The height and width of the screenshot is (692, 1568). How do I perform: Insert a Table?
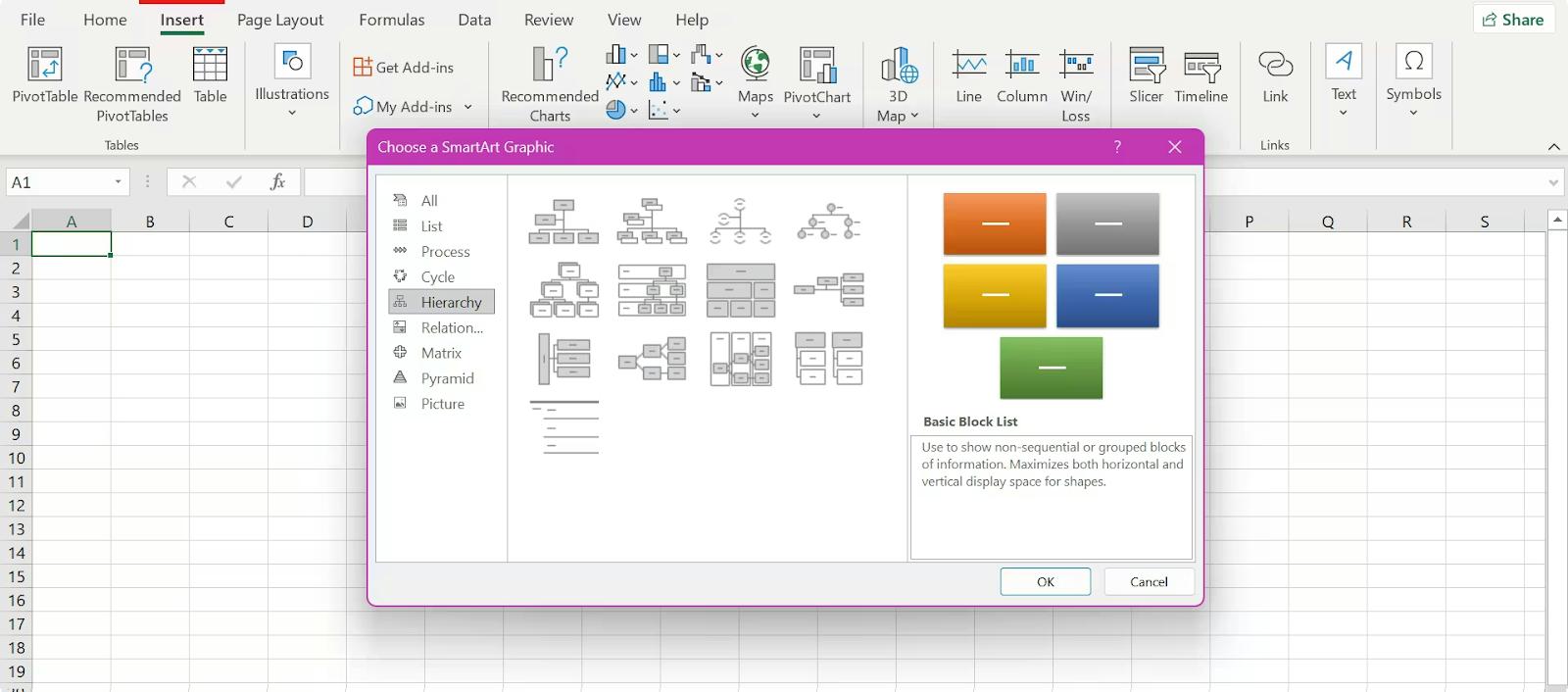pyautogui.click(x=210, y=75)
